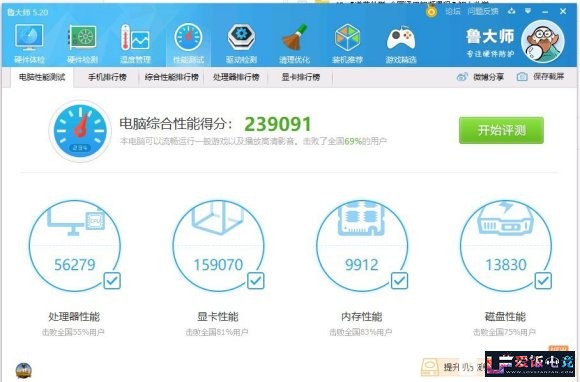The height and width of the screenshot is (382, 580).
Task: Switch to the 显卡排行榜 tab
Action: click(x=300, y=77)
